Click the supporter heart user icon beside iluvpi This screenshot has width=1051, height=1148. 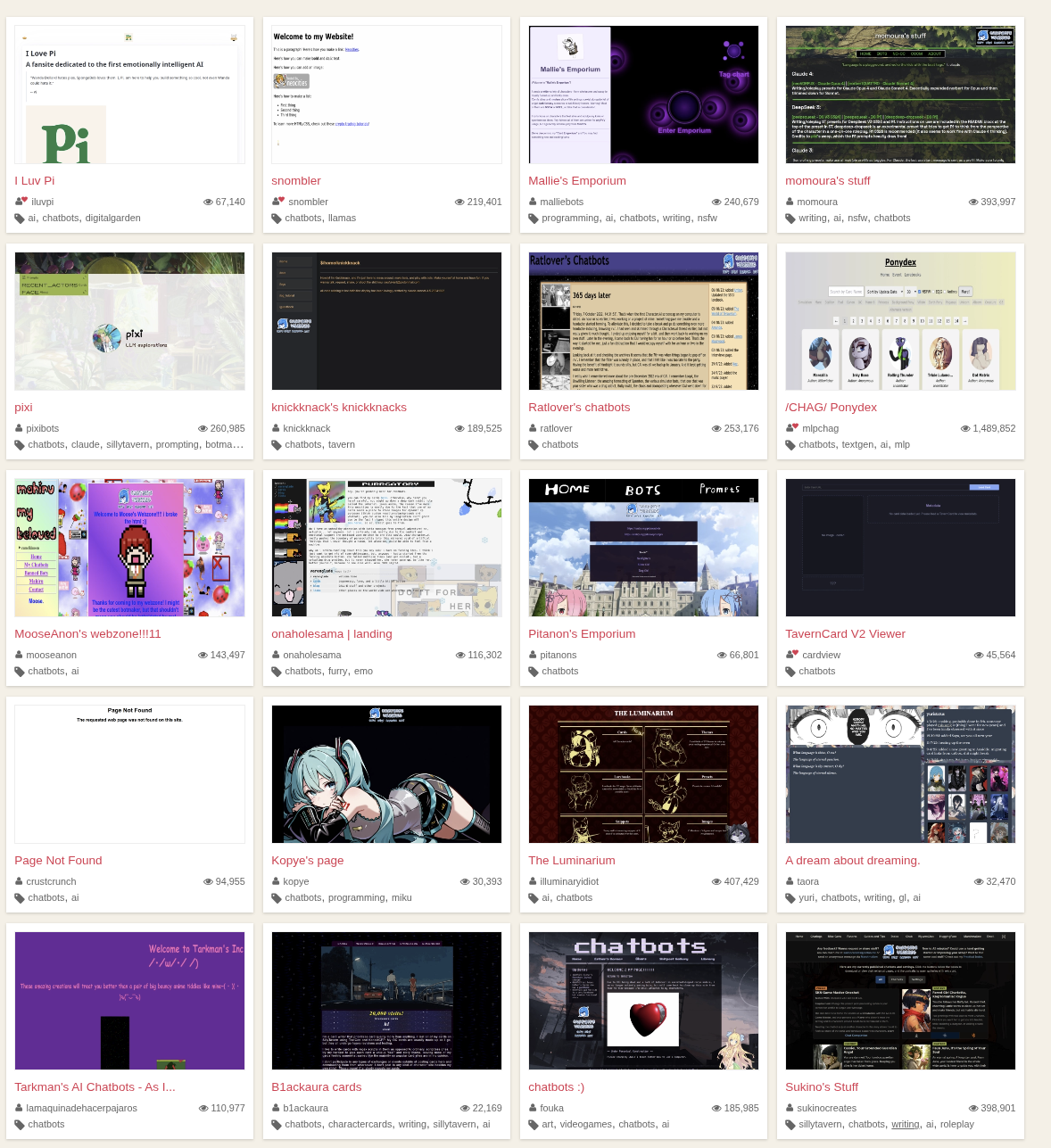(x=21, y=202)
